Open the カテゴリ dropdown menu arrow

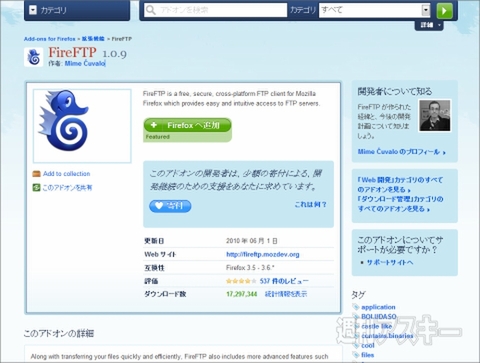[x=33, y=10]
